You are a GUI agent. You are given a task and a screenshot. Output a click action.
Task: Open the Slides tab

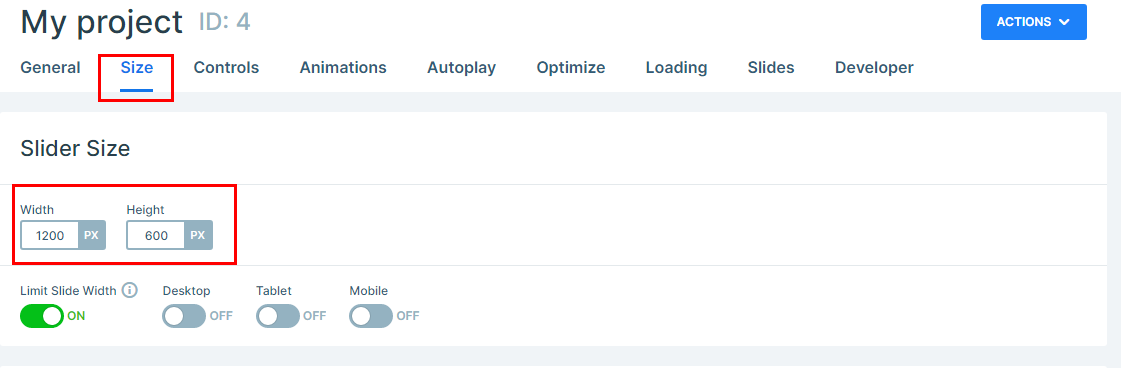click(771, 68)
